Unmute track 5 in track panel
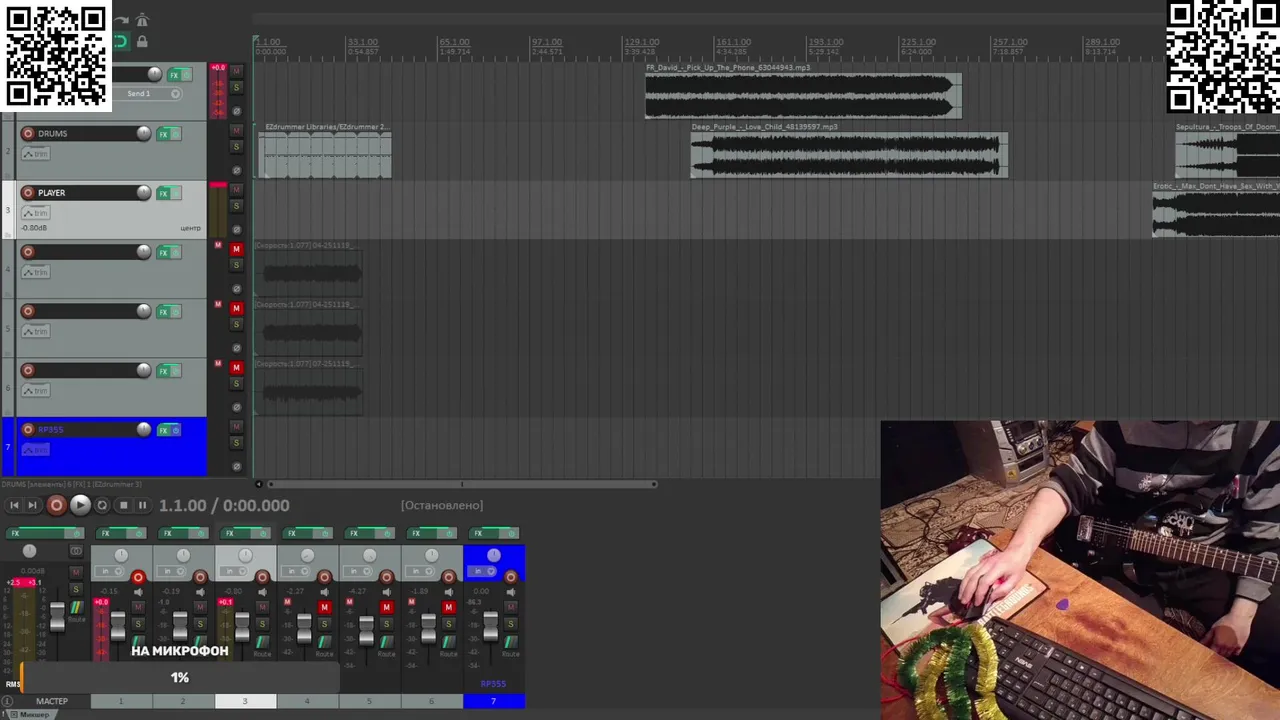 click(236, 308)
